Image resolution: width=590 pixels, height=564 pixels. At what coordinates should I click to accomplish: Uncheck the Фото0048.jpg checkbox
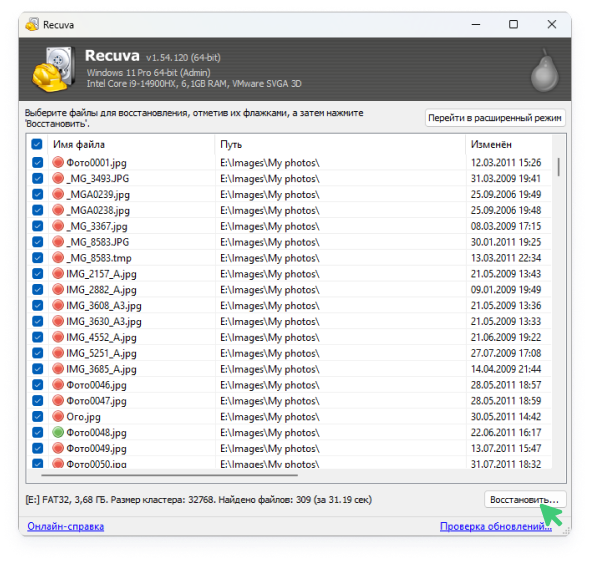click(38, 432)
